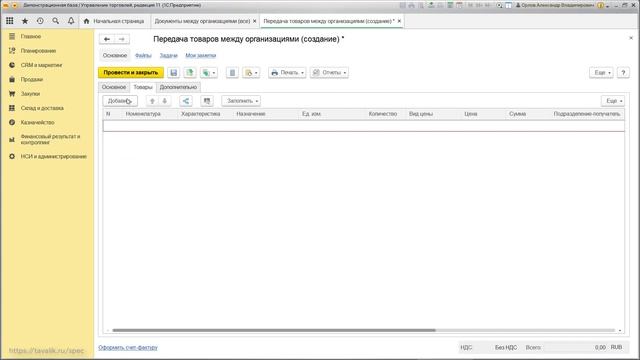Open the Закупки cart icon in sidebar
640x360 pixels.
pyautogui.click(x=12, y=94)
